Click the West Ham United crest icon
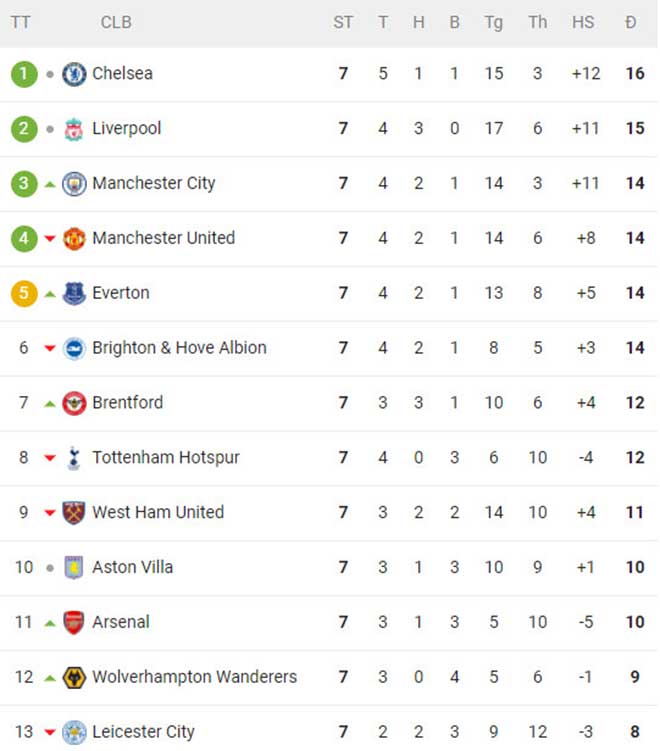The width and height of the screenshot is (660, 751). tap(74, 513)
